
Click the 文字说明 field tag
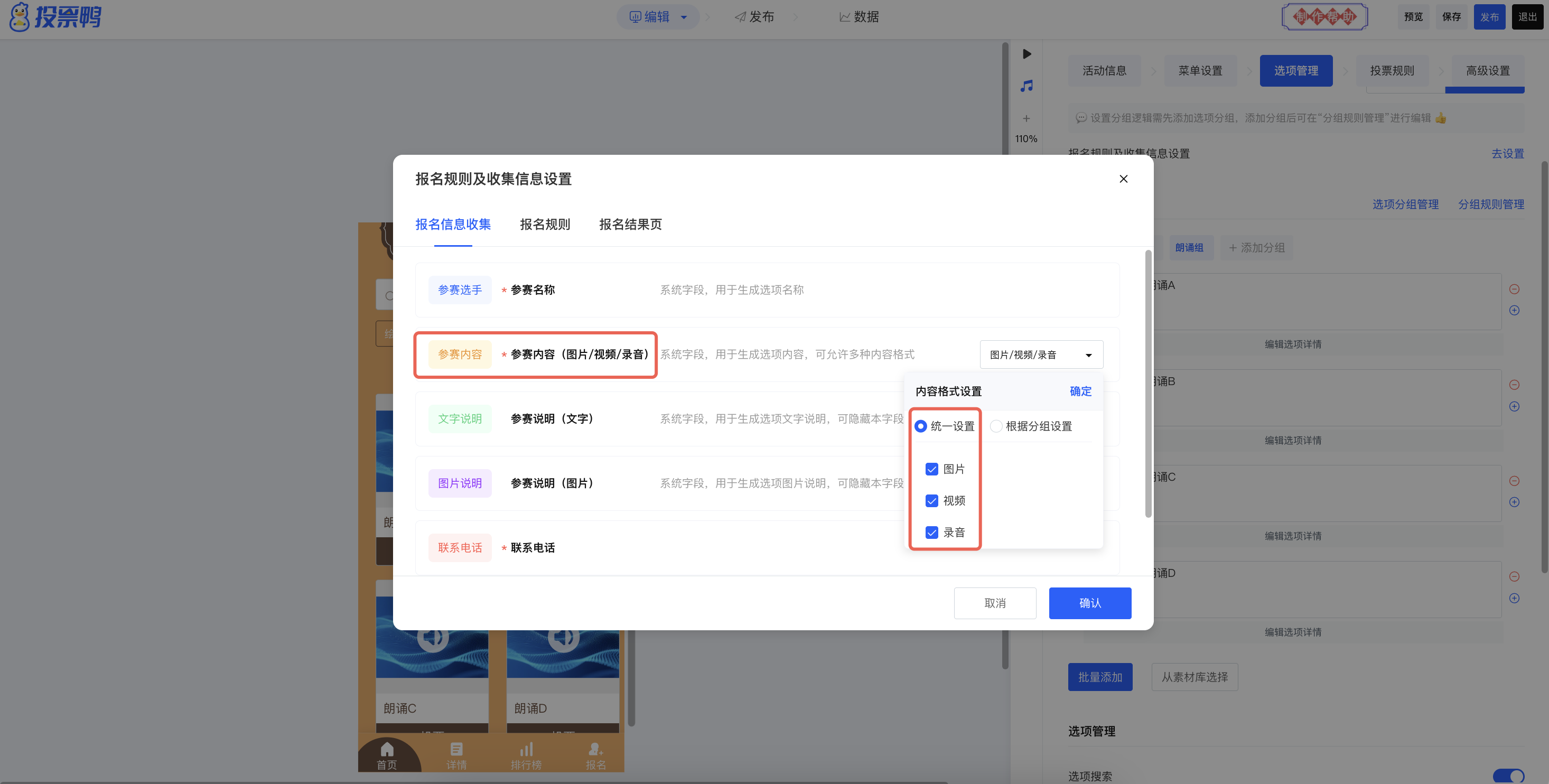[460, 418]
